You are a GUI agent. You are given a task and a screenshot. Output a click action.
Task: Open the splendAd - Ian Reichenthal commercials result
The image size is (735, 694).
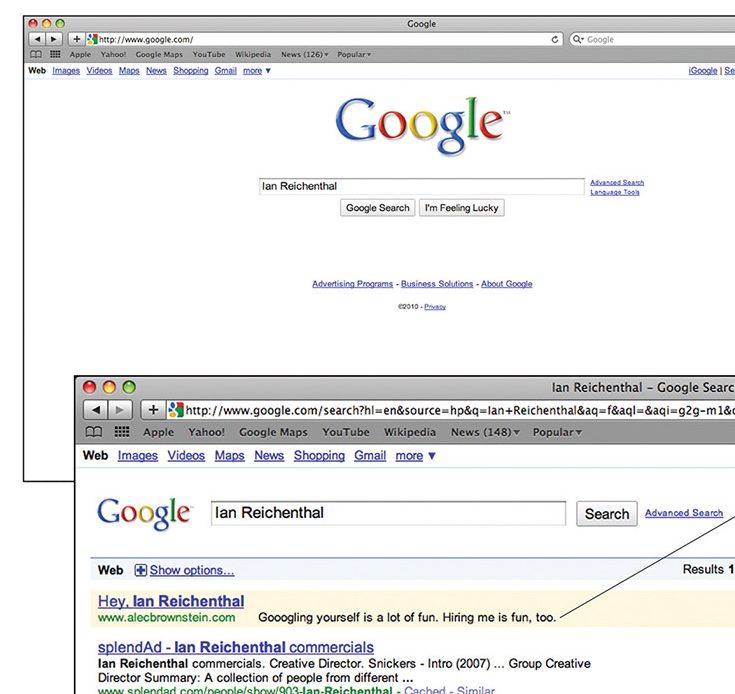tap(236, 648)
